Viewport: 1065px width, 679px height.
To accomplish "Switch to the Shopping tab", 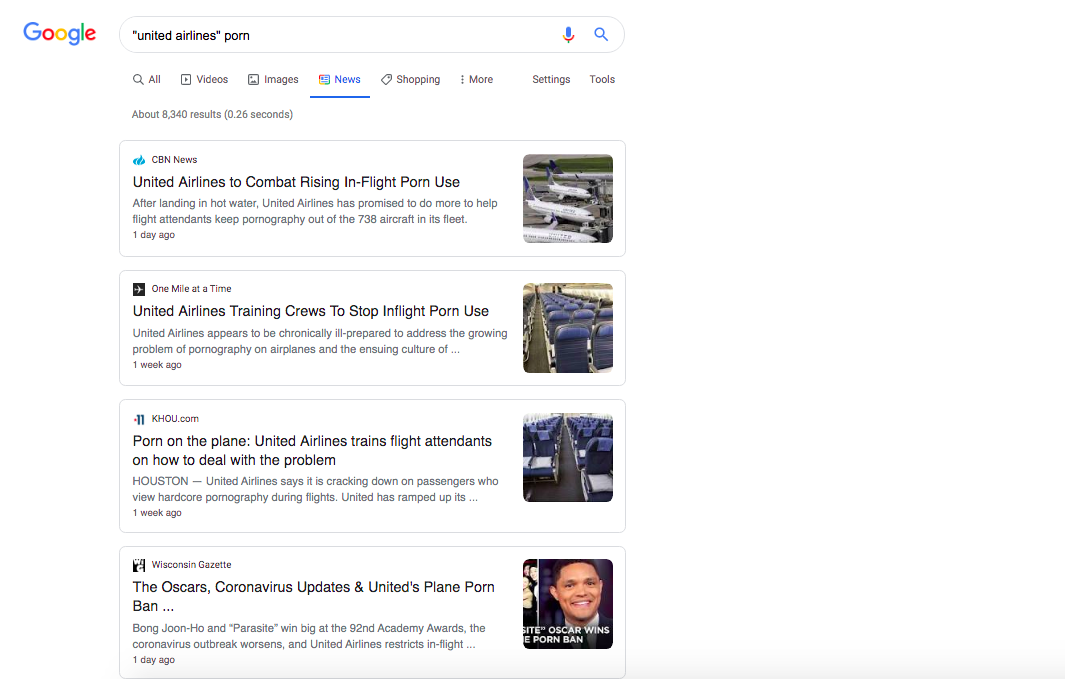I will (410, 79).
